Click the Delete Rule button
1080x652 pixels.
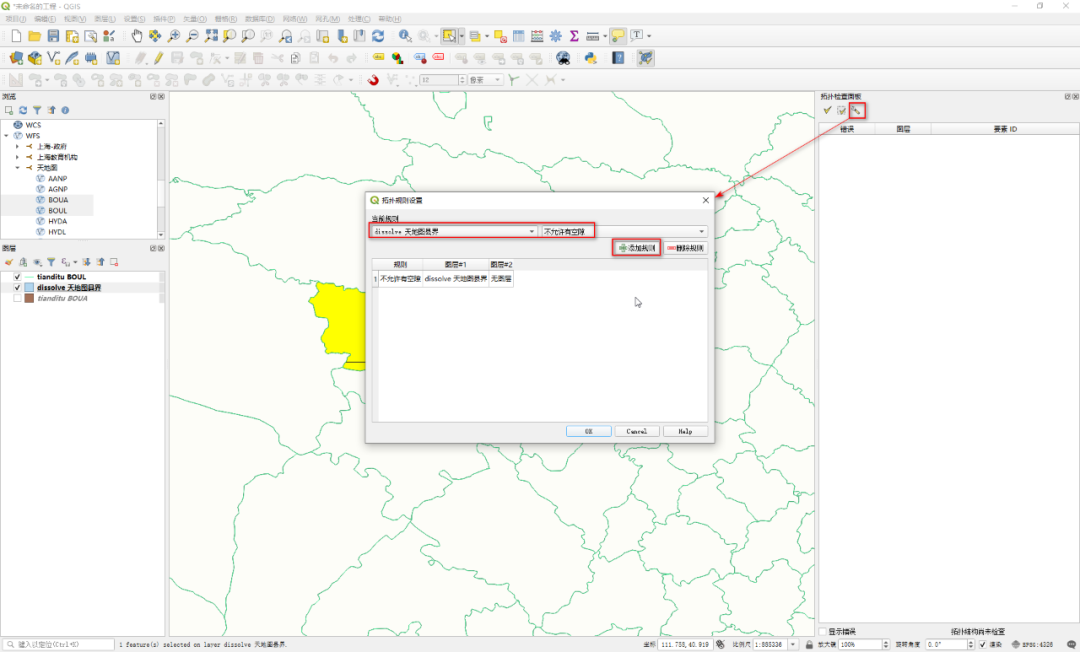[x=685, y=248]
